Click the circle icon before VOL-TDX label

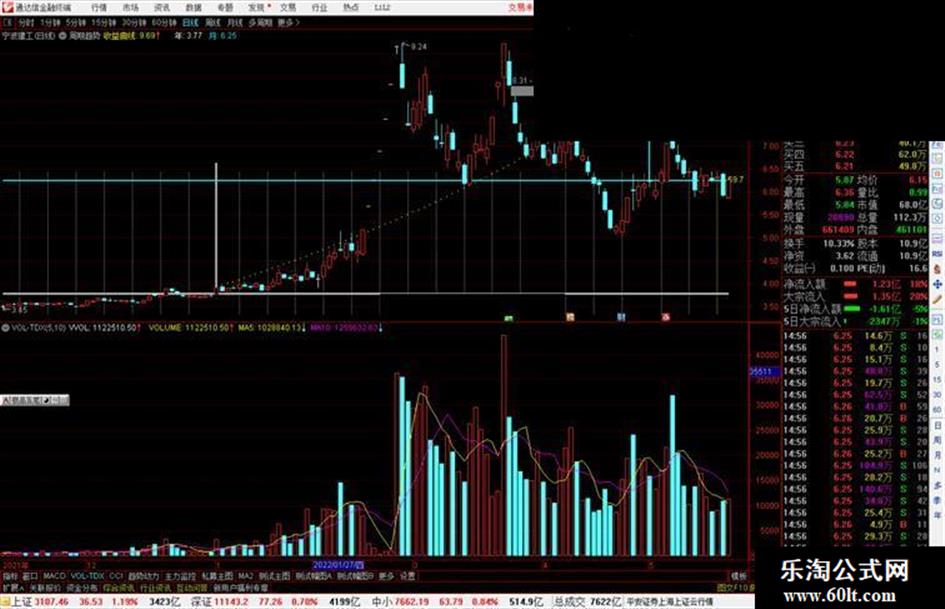click(x=5, y=328)
